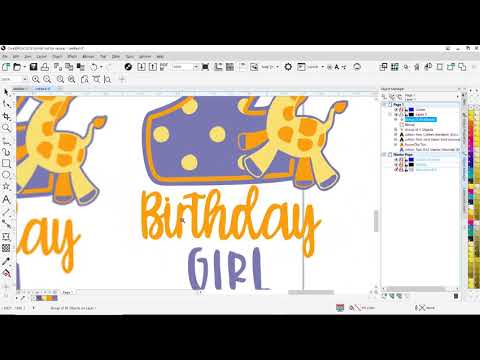Collapse the Master Page tree node
This screenshot has height=360, width=480.
384,155
